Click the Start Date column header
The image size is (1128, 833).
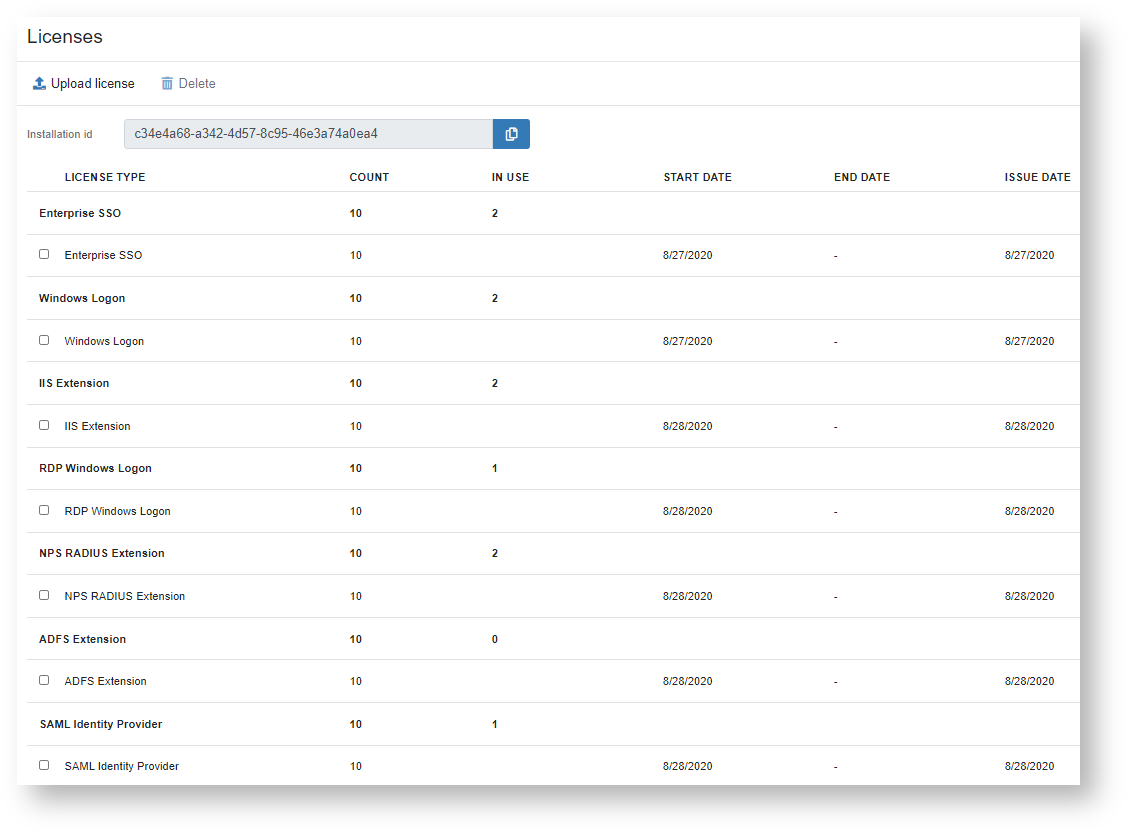[697, 177]
